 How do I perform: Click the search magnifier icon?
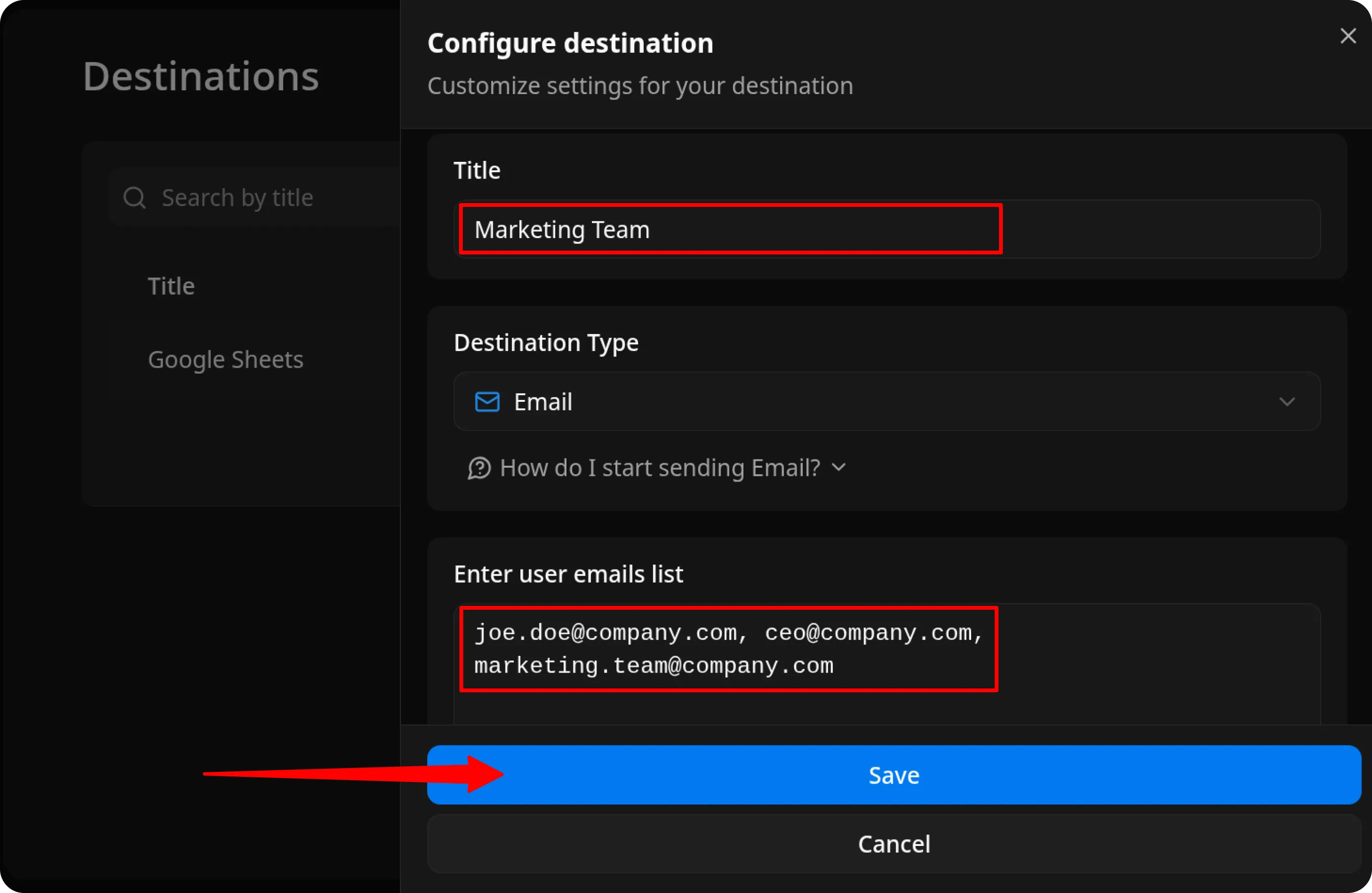[x=134, y=197]
